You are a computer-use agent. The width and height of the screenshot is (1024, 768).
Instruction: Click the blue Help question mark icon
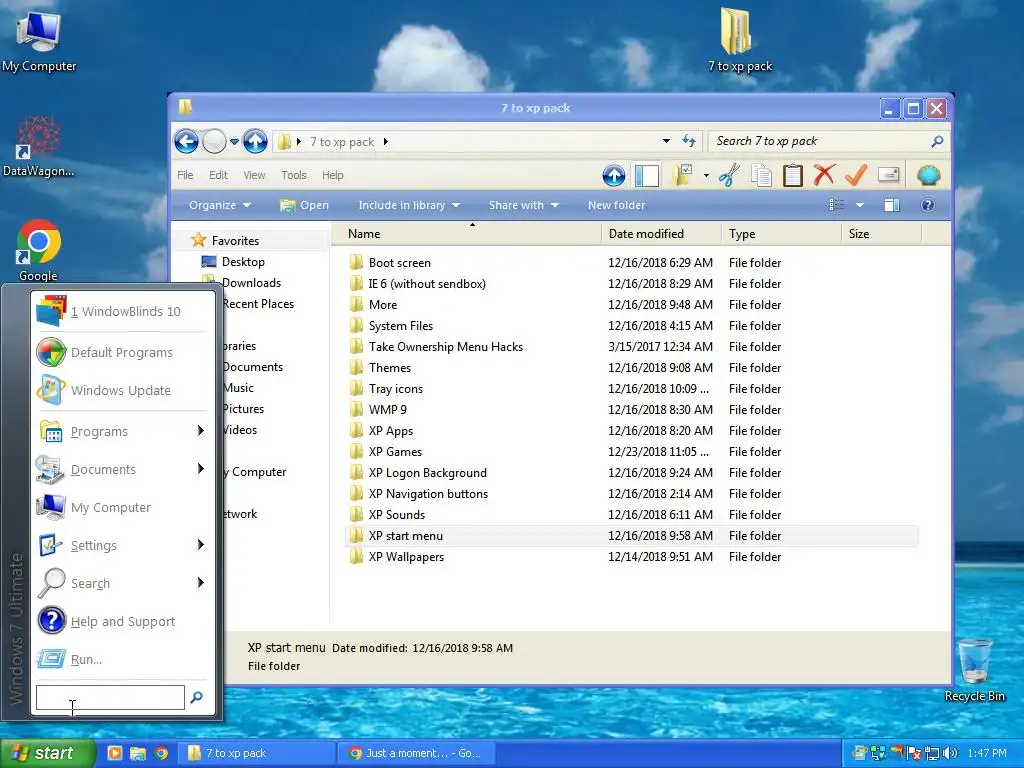(927, 205)
